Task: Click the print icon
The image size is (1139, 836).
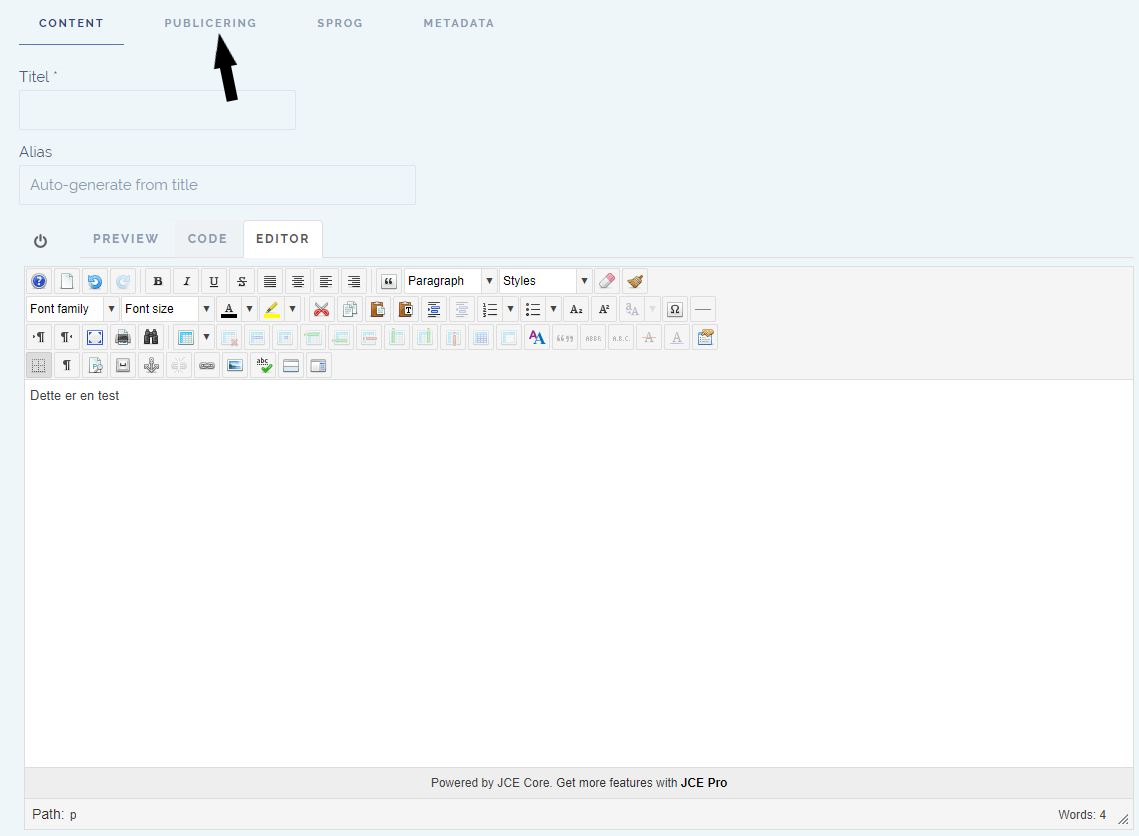Action: pos(123,338)
